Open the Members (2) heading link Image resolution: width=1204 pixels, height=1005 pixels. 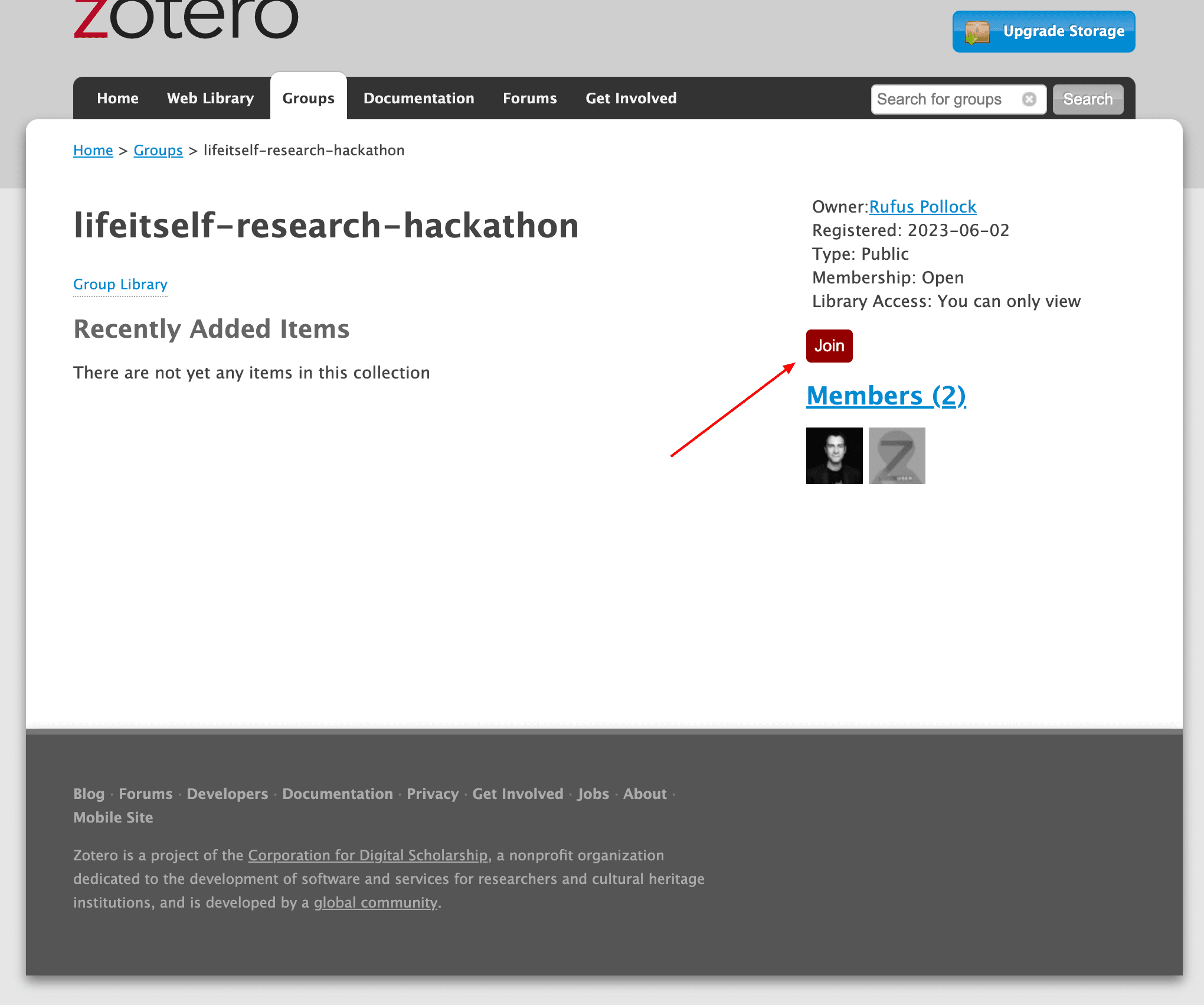(886, 396)
